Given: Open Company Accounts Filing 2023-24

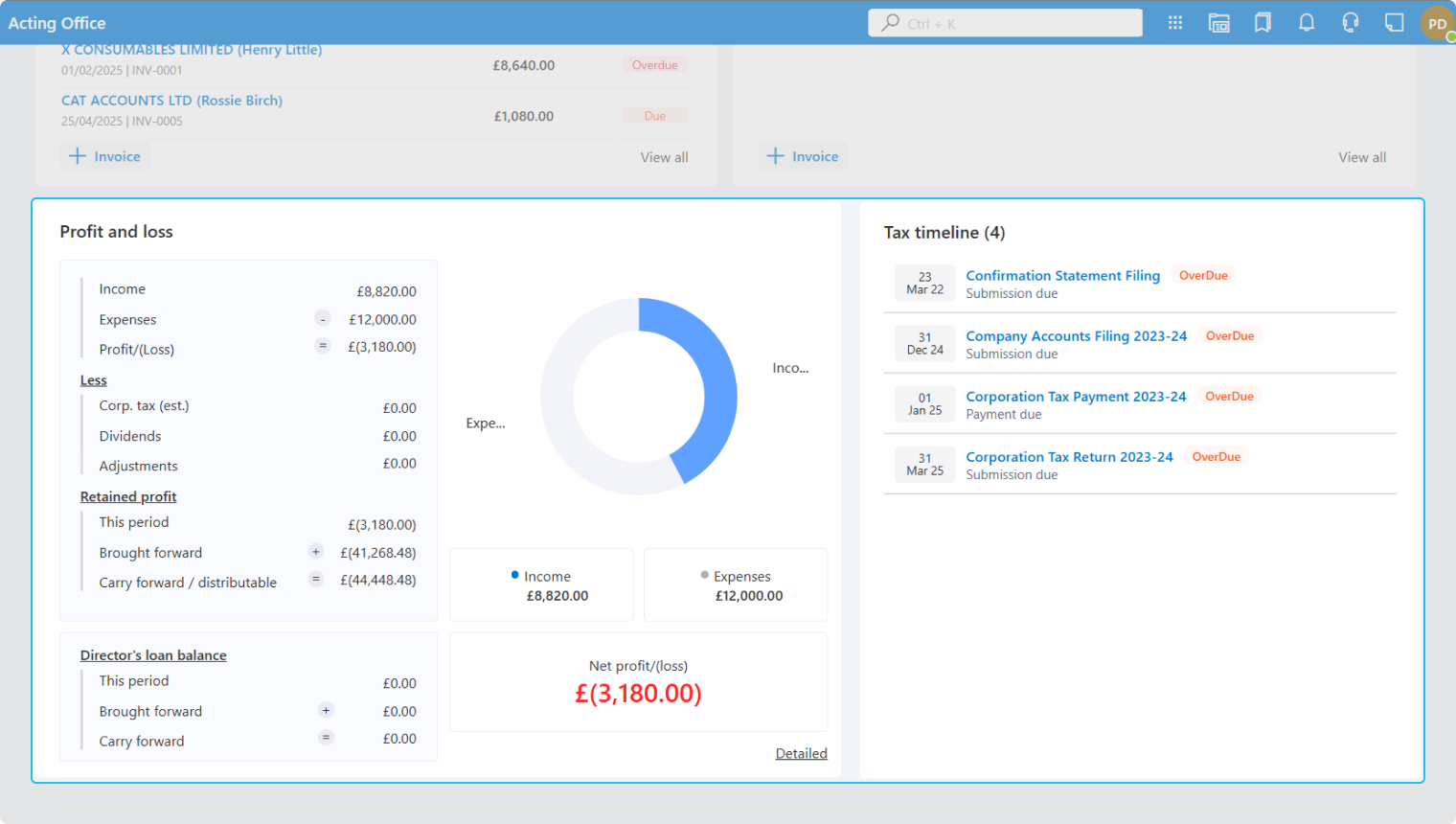Looking at the screenshot, I should point(1076,336).
